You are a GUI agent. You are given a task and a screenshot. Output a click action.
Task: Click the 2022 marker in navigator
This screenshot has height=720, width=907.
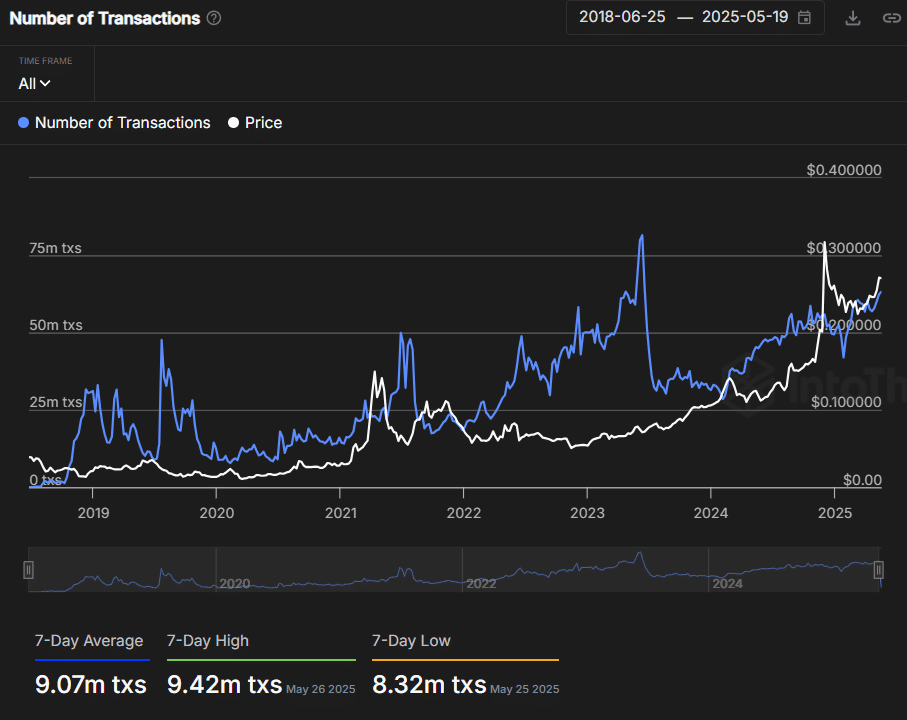481,584
